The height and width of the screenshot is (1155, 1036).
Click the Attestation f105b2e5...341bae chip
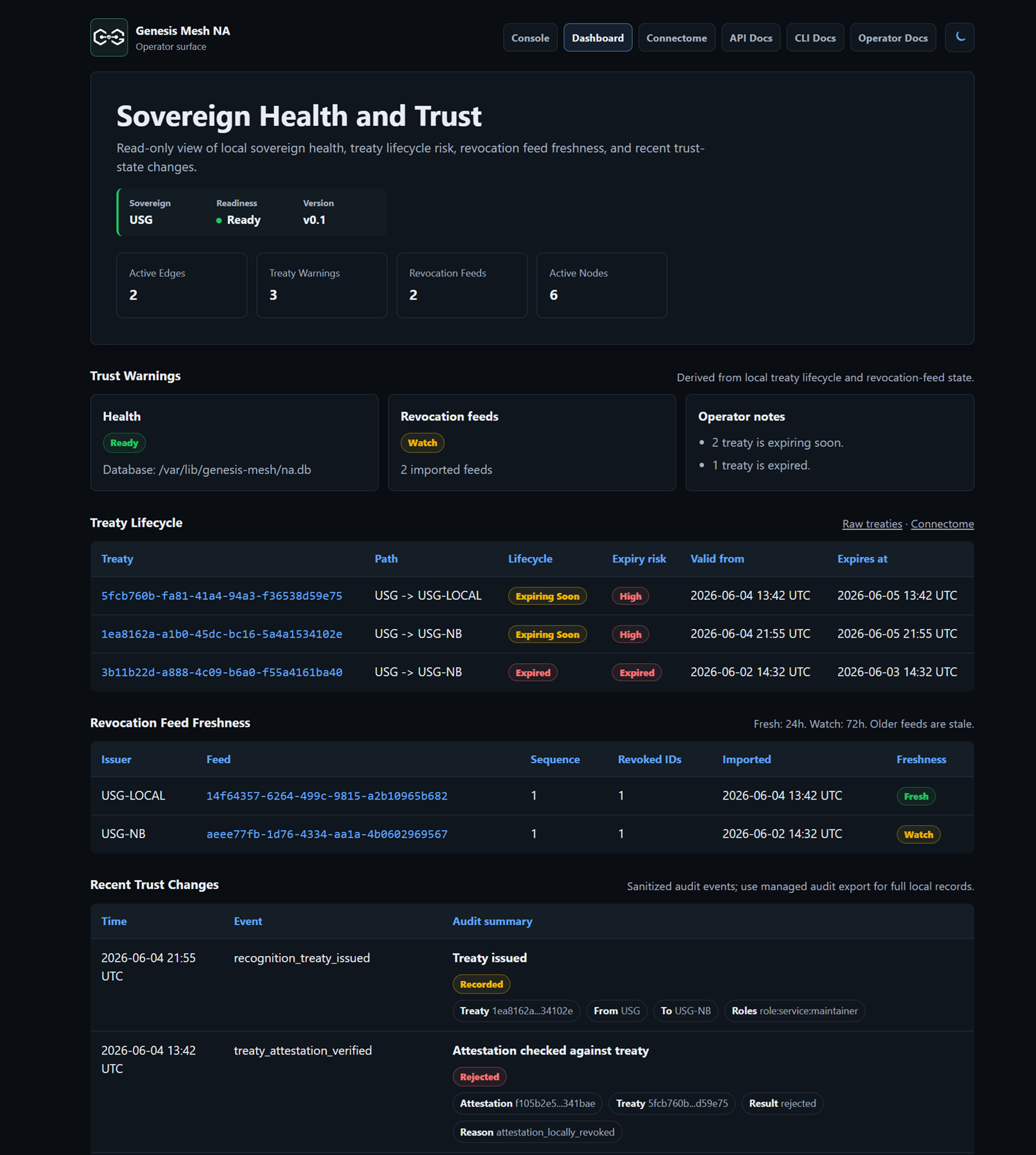point(527,1104)
